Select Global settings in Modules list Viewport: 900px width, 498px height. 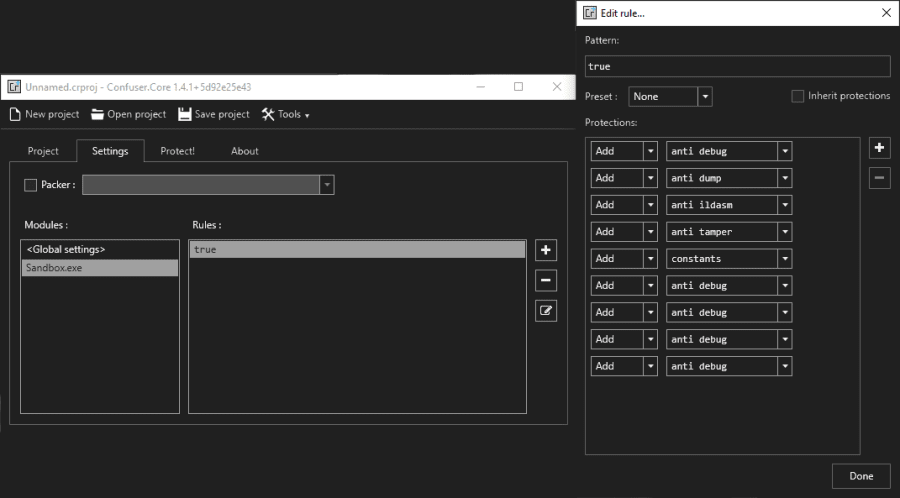[99, 249]
